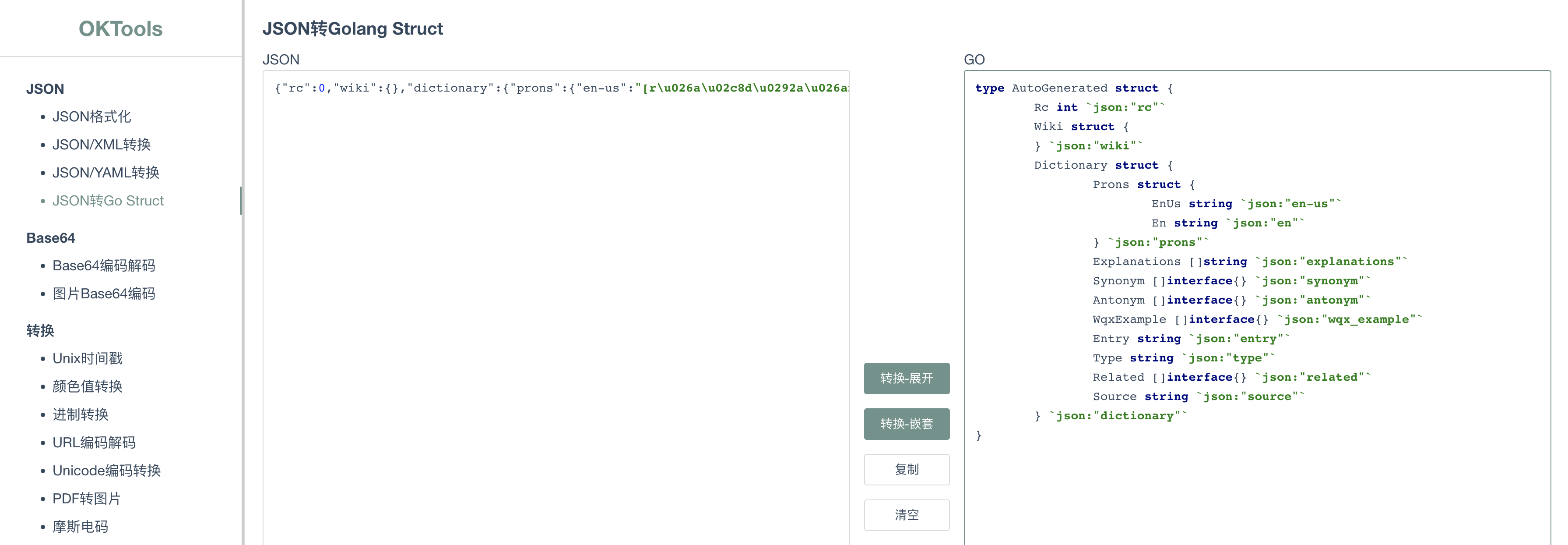1568x545 pixels.
Task: Open the PDF转图片 tool
Action: [86, 498]
